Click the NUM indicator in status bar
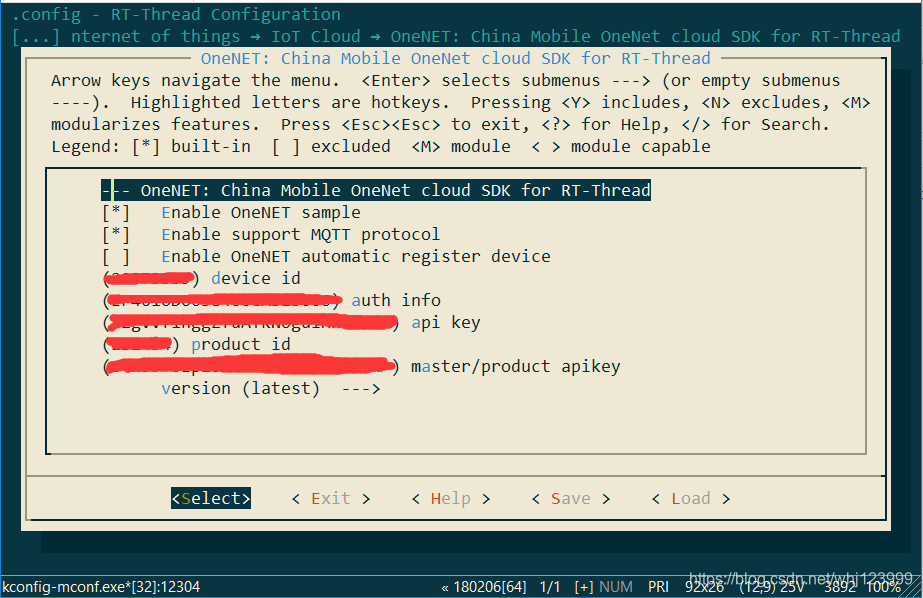Image resolution: width=923 pixels, height=598 pixels. [616, 587]
